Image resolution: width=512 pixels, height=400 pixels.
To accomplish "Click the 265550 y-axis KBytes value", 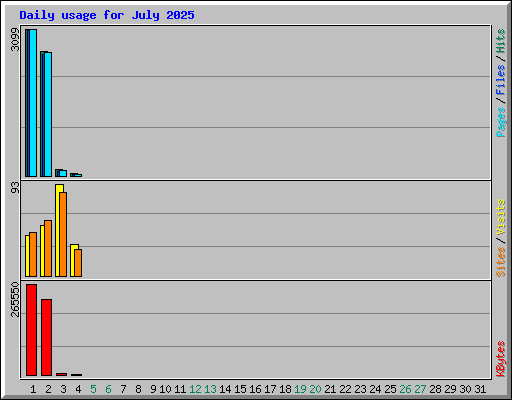I will [x=15, y=299].
